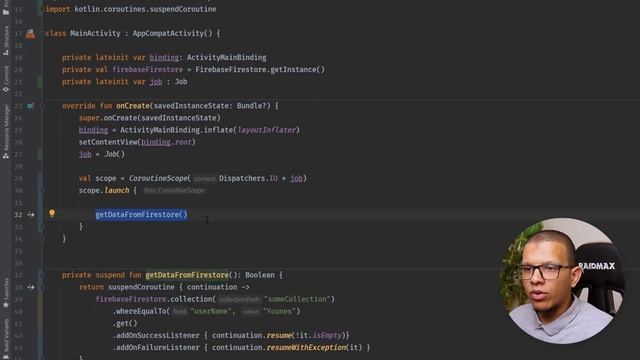640x360 pixels.
Task: Click setContentView call
Action: tap(137, 142)
